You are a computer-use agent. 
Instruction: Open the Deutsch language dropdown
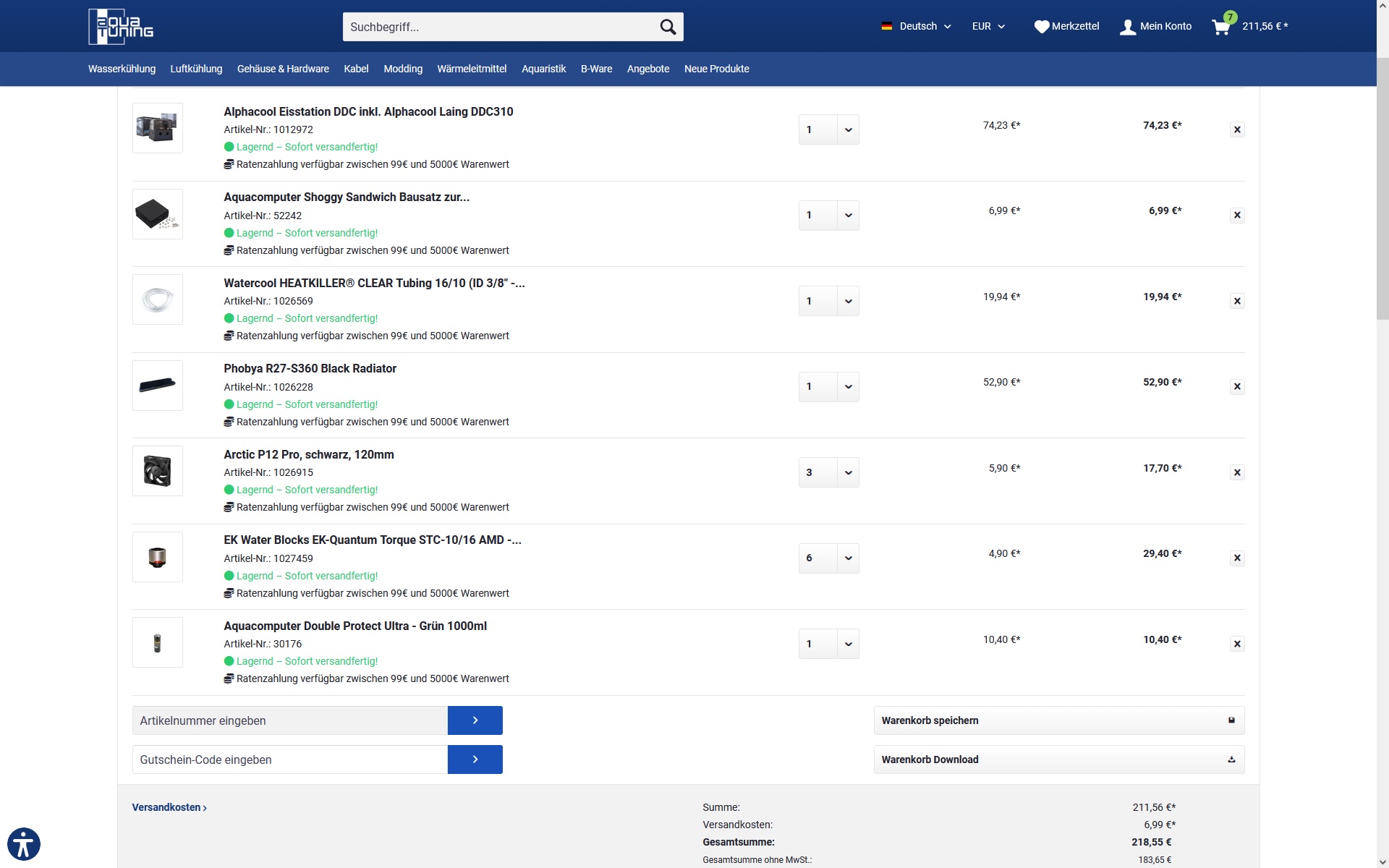tap(916, 26)
